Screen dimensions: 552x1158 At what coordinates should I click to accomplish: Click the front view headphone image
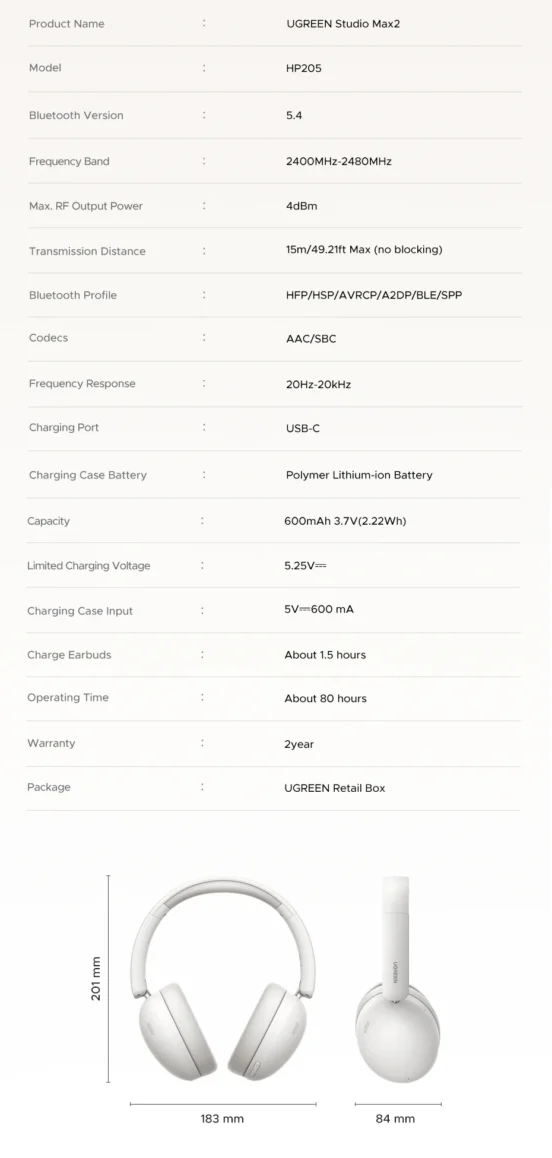[223, 982]
